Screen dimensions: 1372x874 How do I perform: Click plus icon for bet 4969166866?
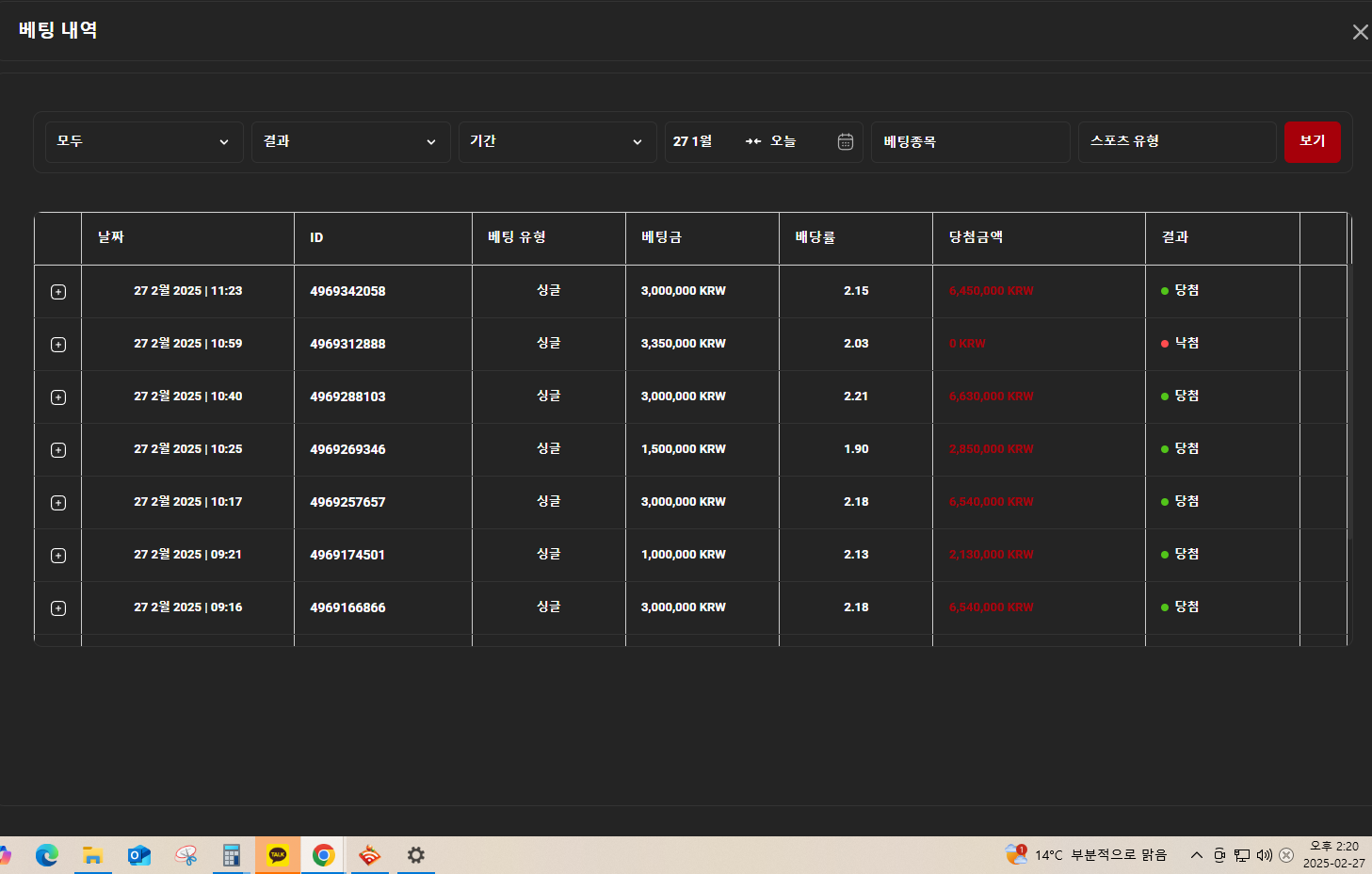58,608
